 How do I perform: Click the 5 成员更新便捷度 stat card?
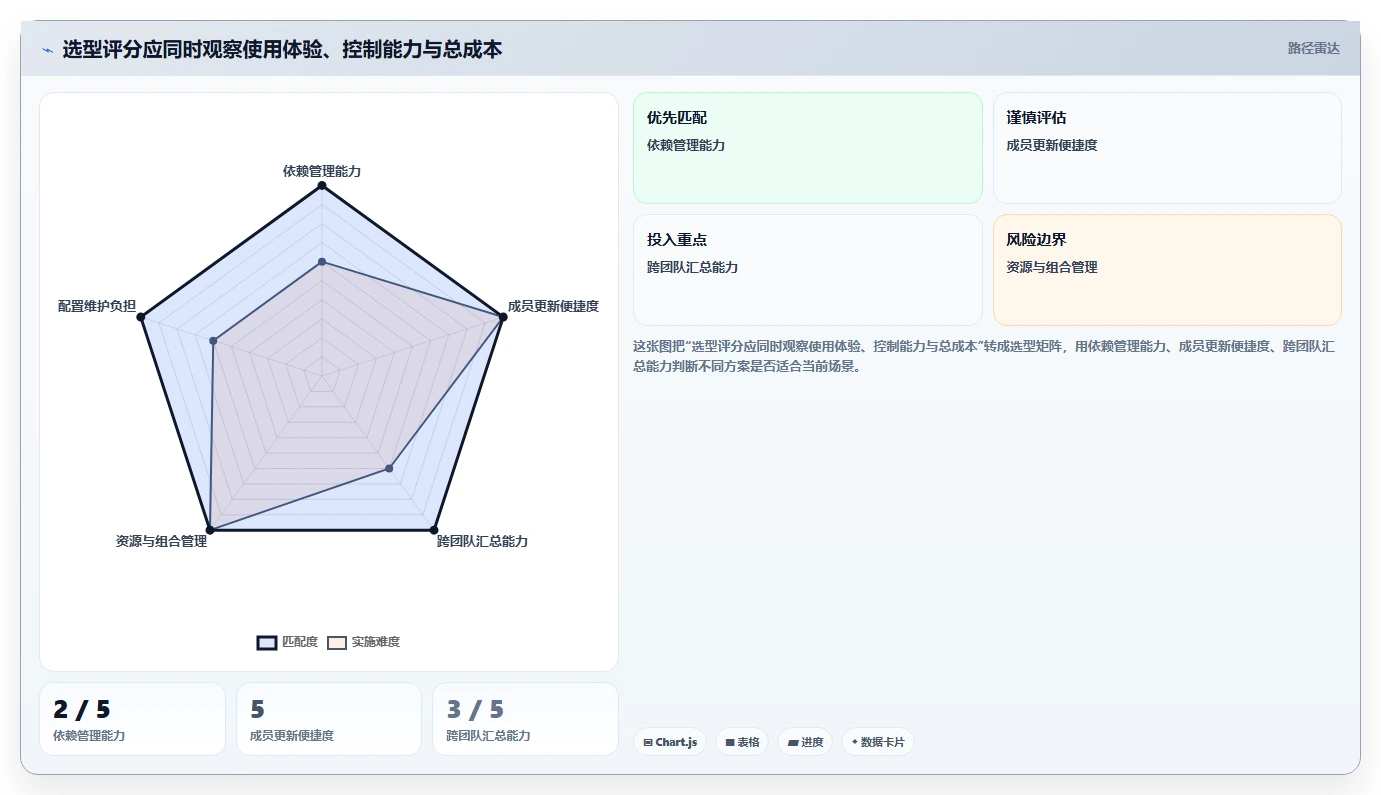coord(329,719)
